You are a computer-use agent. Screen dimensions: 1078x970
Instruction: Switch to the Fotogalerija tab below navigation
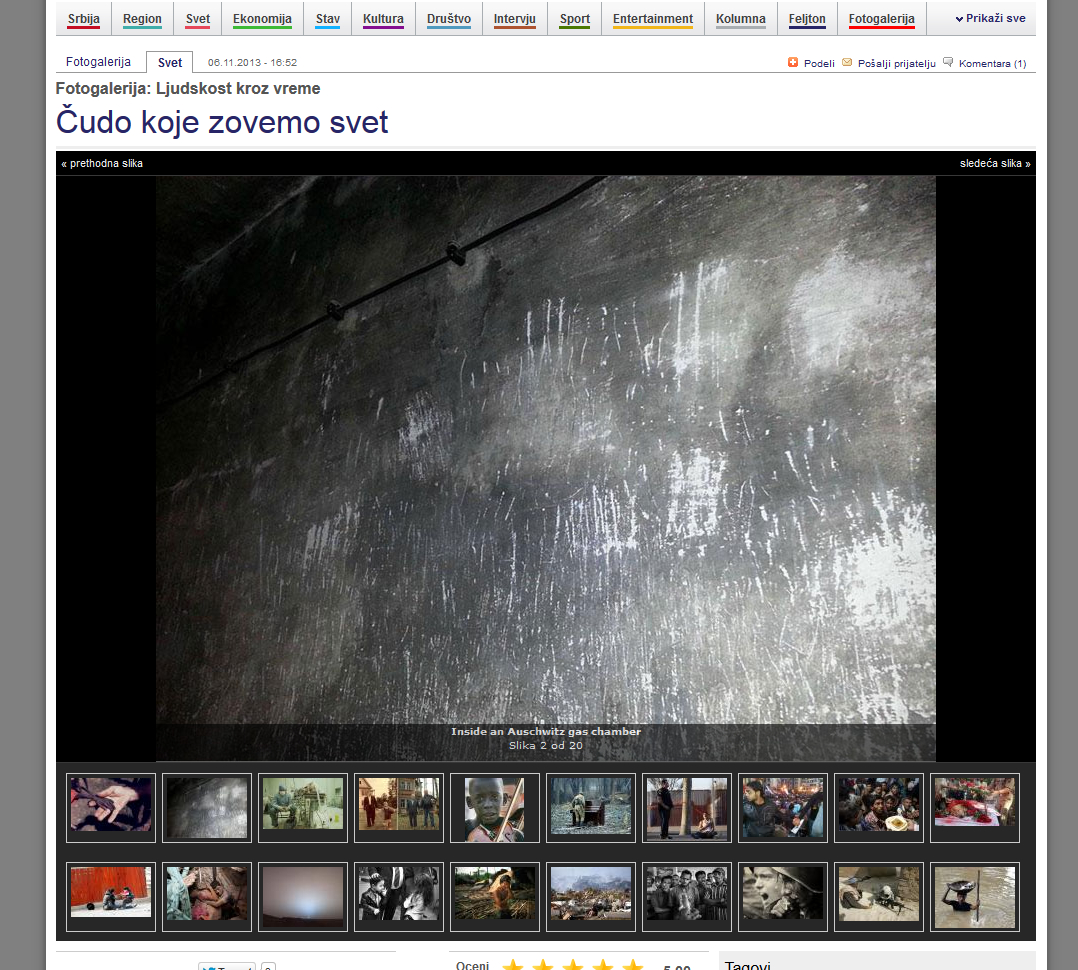pos(98,62)
